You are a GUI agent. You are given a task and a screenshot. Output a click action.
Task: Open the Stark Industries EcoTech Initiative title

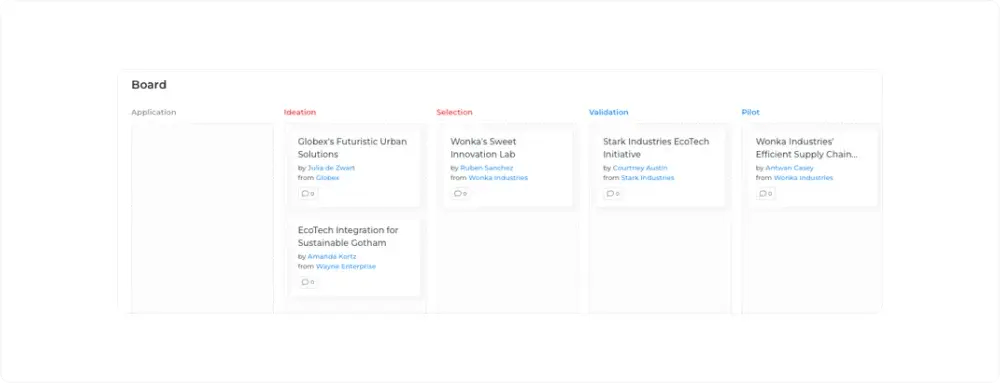656,148
